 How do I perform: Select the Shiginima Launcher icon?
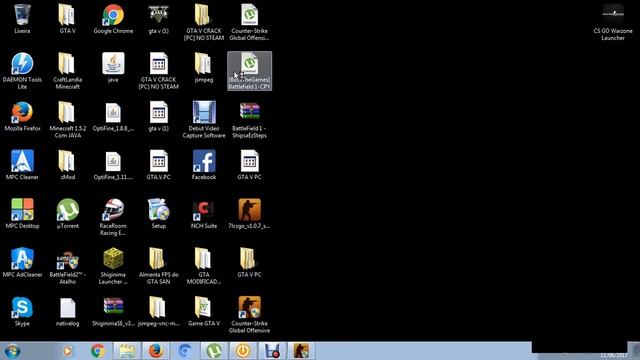point(113,267)
